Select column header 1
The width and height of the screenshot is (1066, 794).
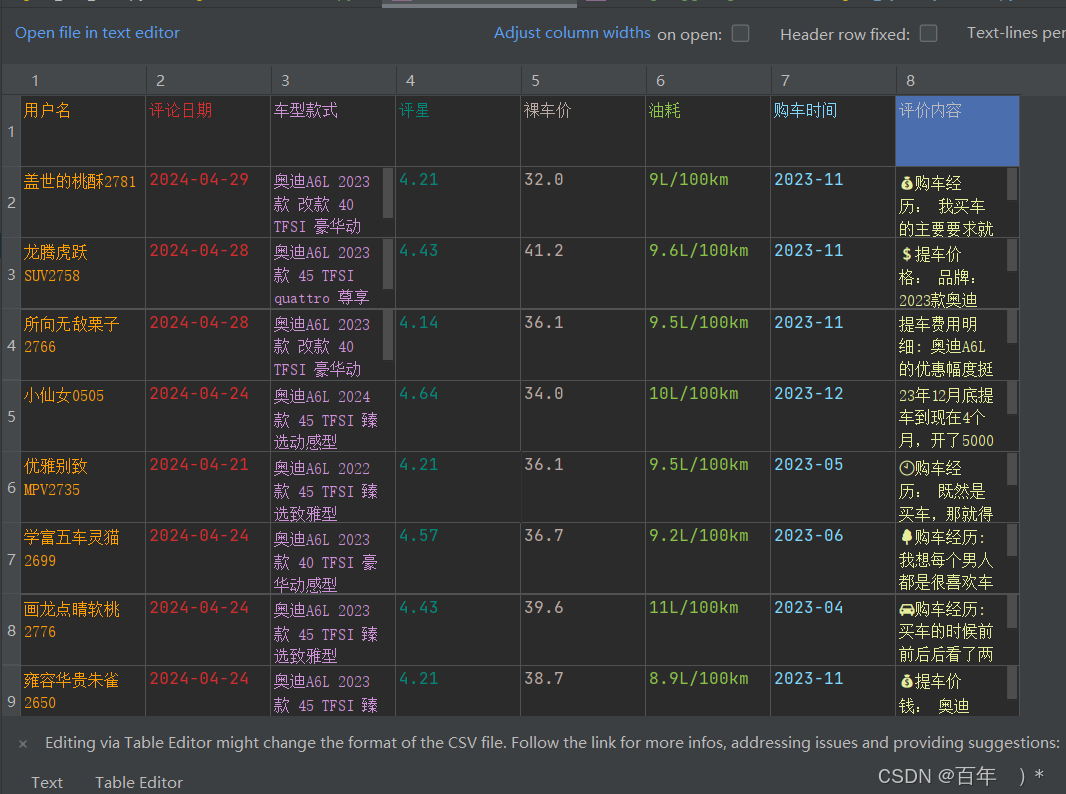click(84, 80)
